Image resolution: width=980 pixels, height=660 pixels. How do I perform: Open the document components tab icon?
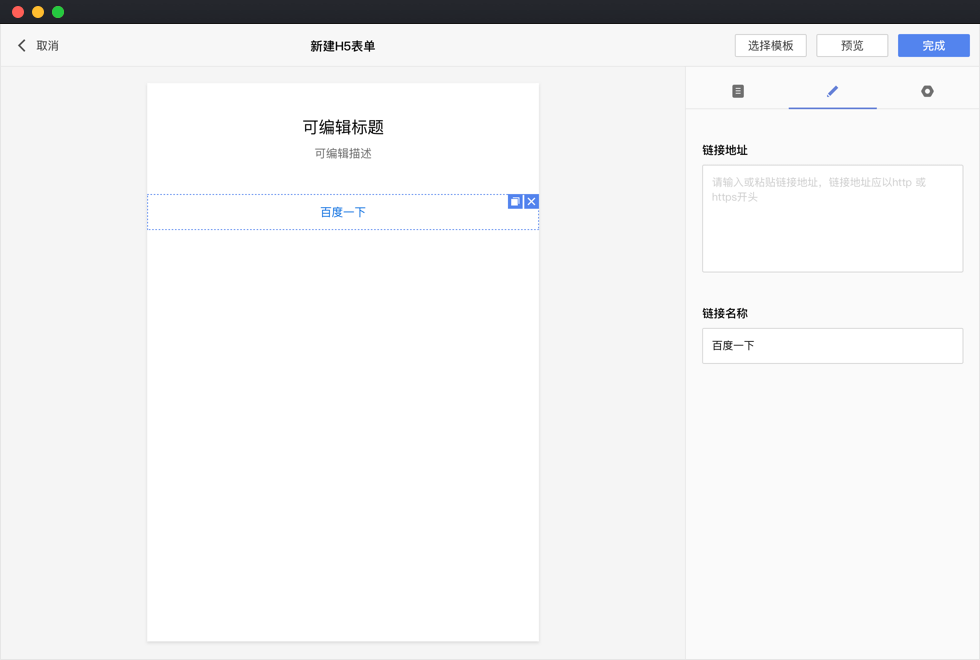[x=738, y=91]
